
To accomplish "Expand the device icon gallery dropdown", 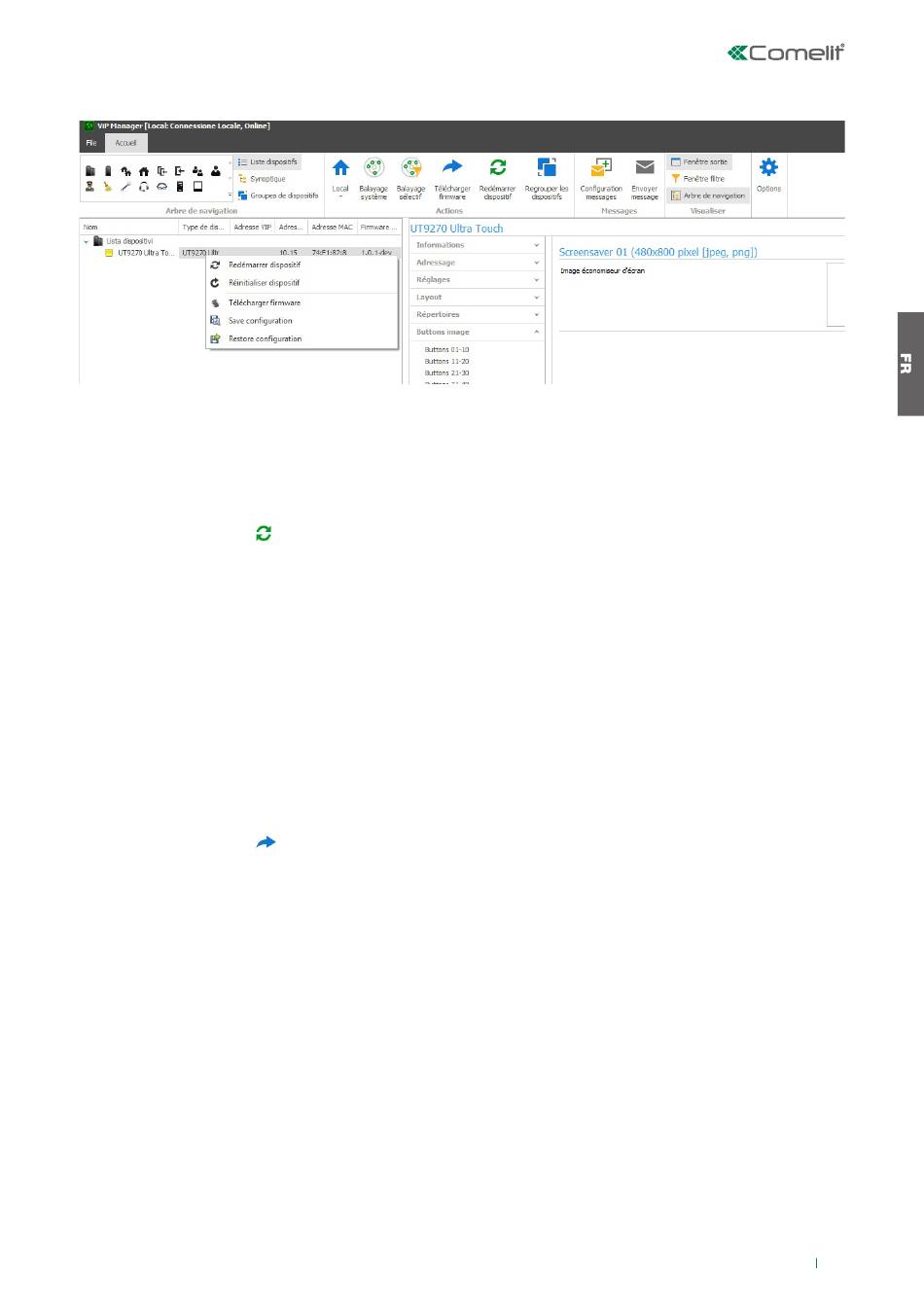I will pyautogui.click(x=230, y=195).
